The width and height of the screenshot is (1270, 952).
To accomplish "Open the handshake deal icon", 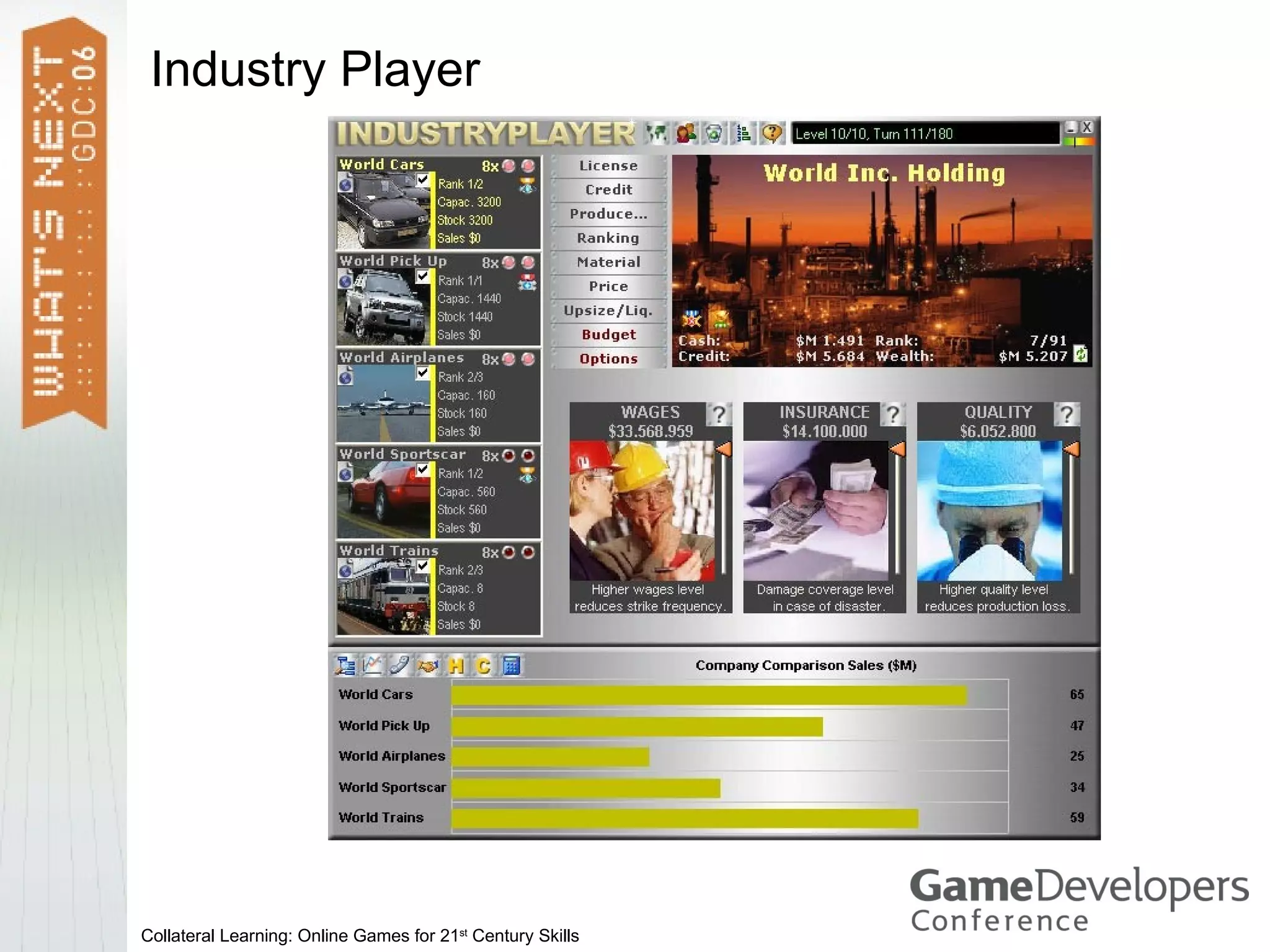I will pyautogui.click(x=428, y=666).
